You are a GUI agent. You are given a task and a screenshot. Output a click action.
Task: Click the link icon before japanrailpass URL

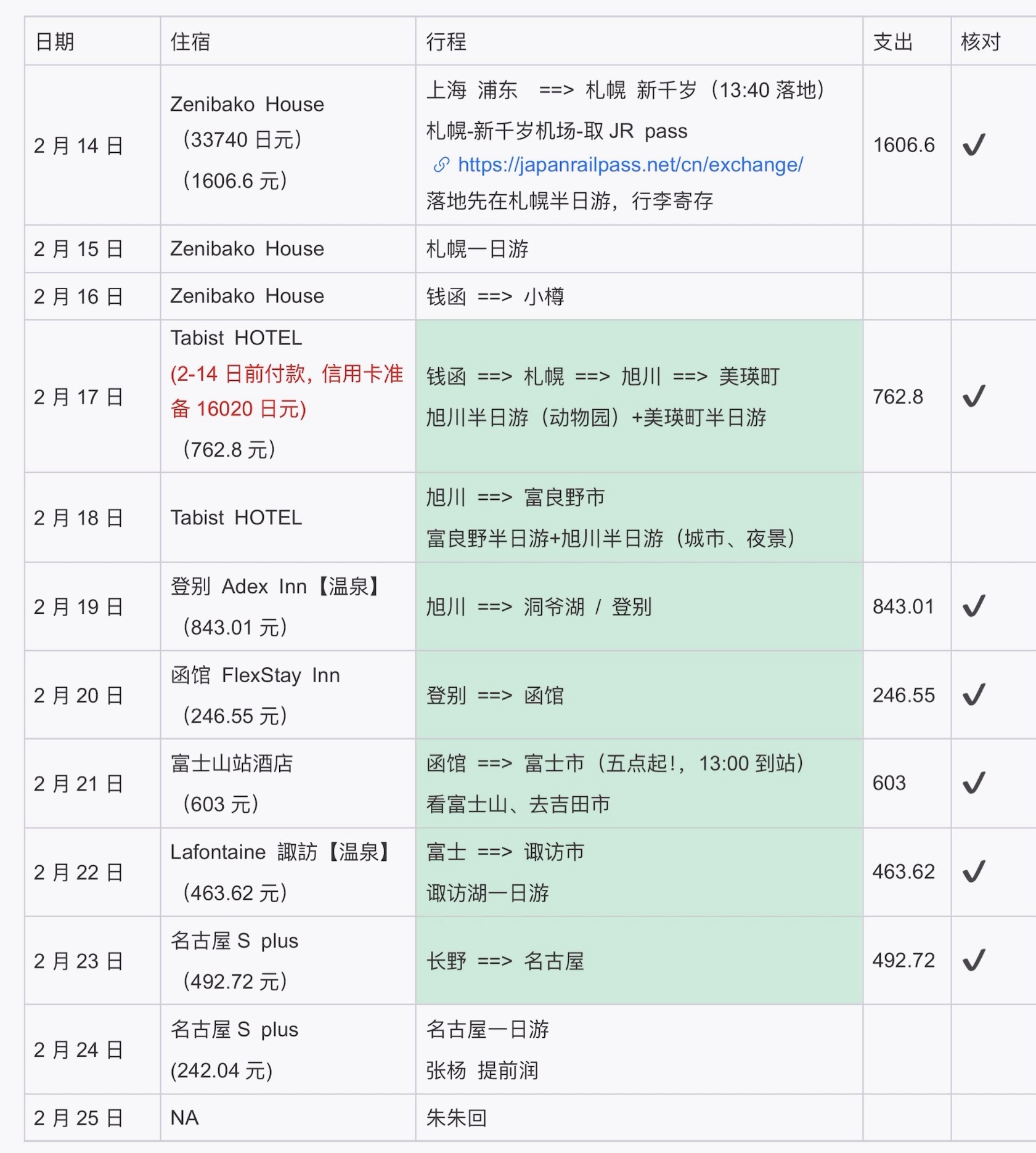click(441, 165)
